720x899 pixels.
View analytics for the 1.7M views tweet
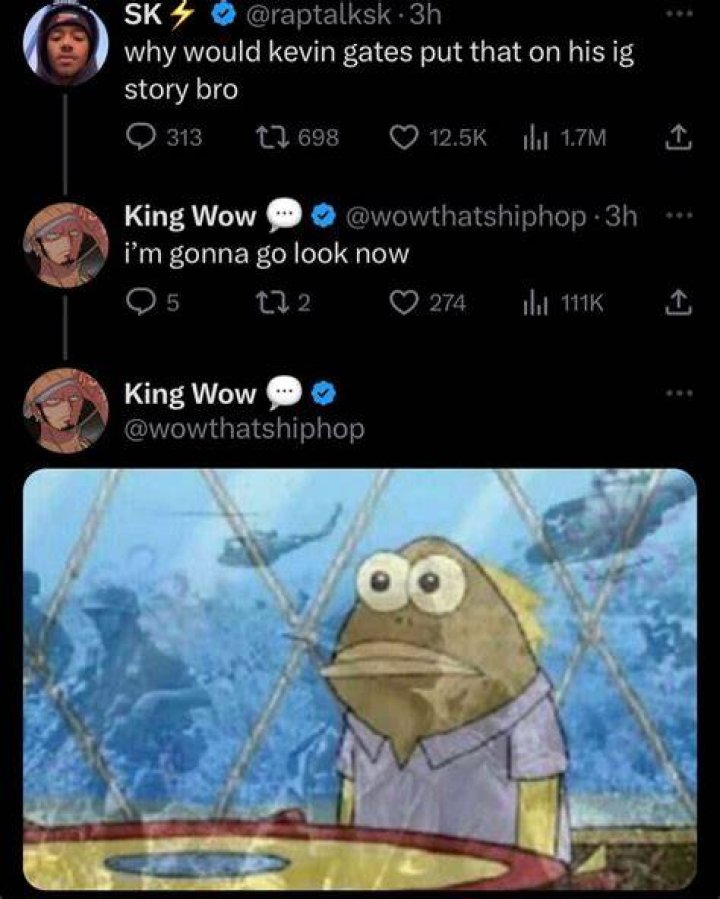coord(564,138)
